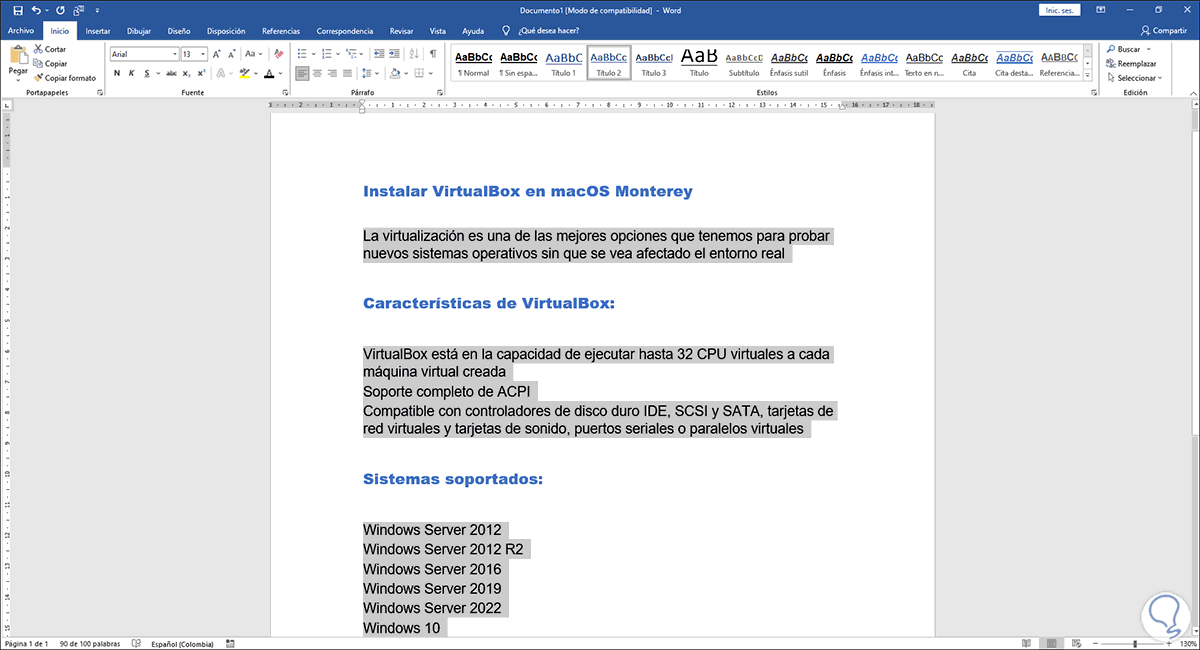Open the Arial font name dropdown
This screenshot has width=1200, height=650.
coord(174,54)
